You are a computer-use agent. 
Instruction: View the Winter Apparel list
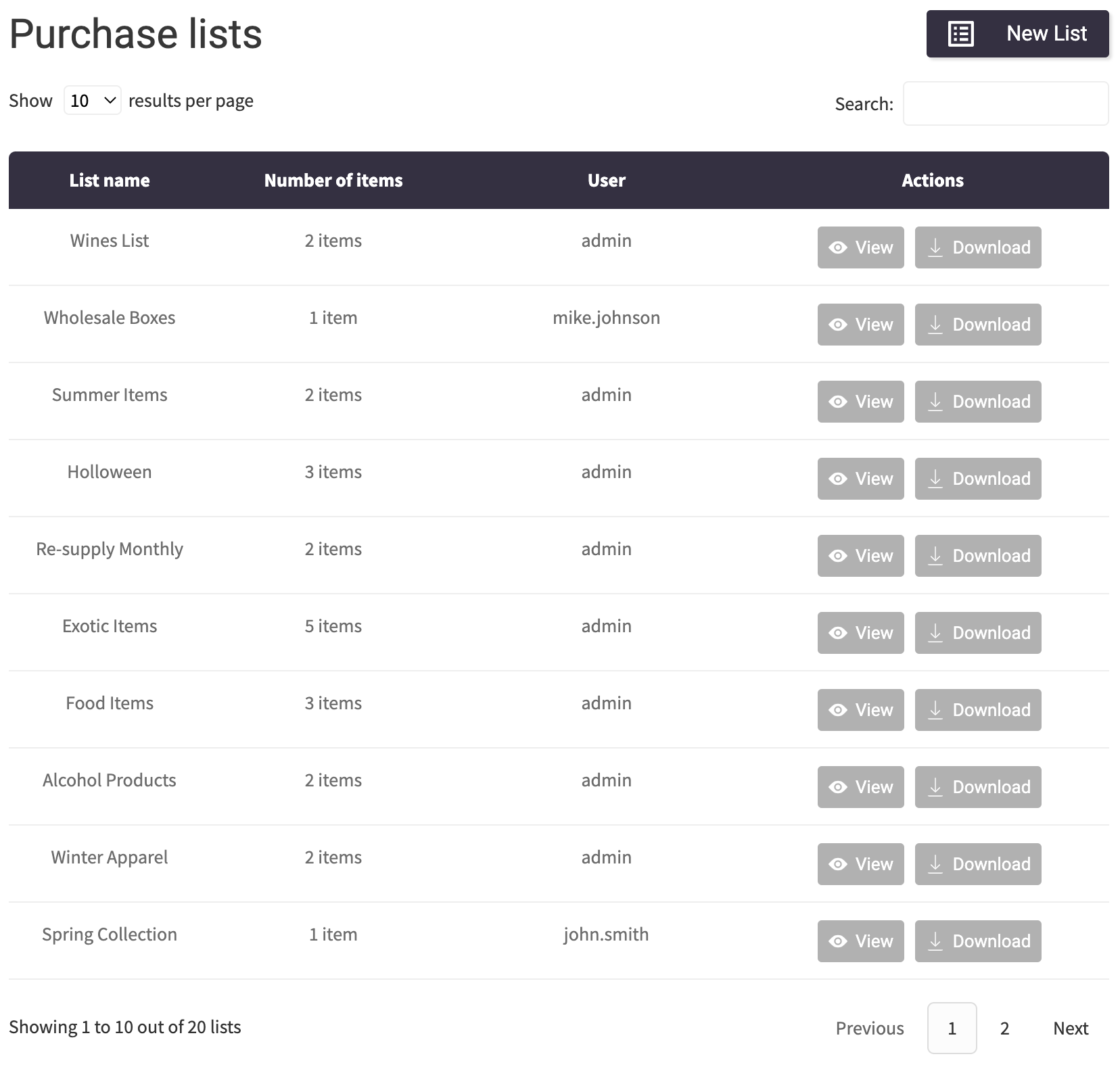tap(860, 864)
